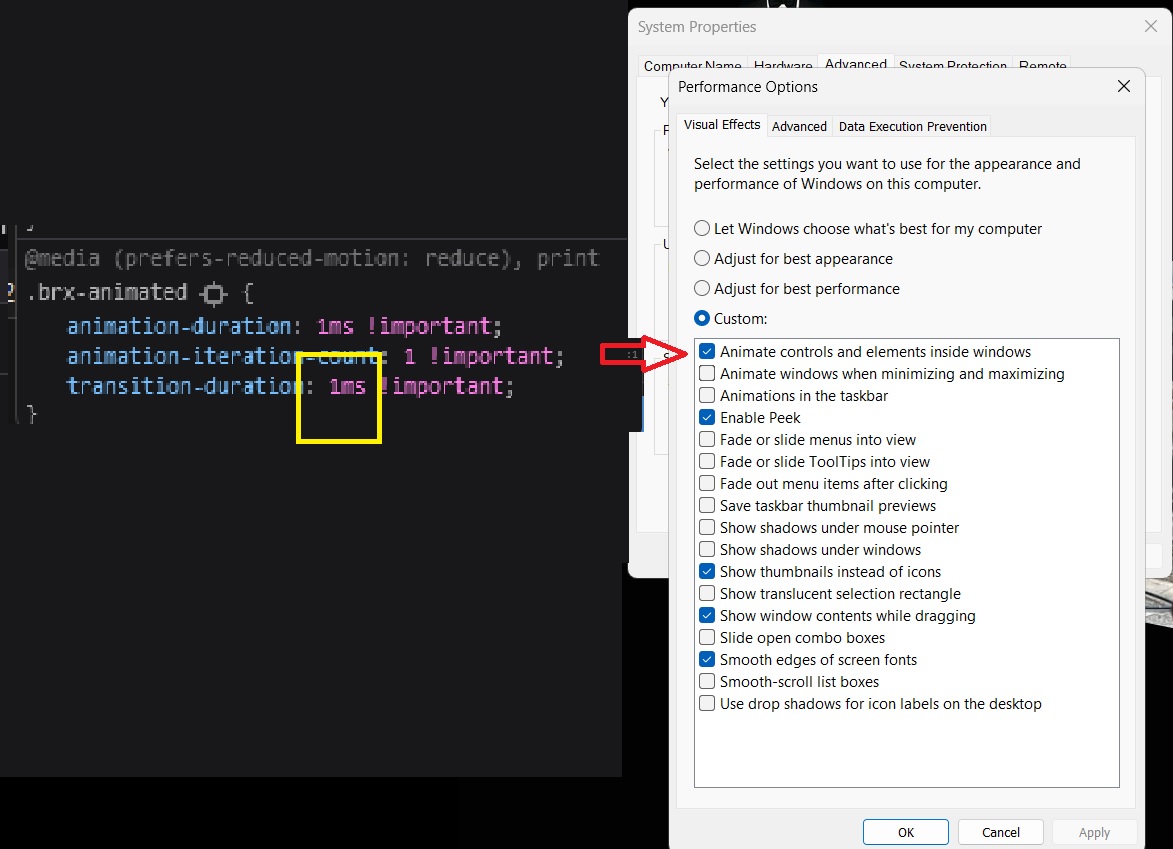Viewport: 1173px width, 849px height.
Task: Open System Properties Computer Name tab
Action: coord(693,66)
